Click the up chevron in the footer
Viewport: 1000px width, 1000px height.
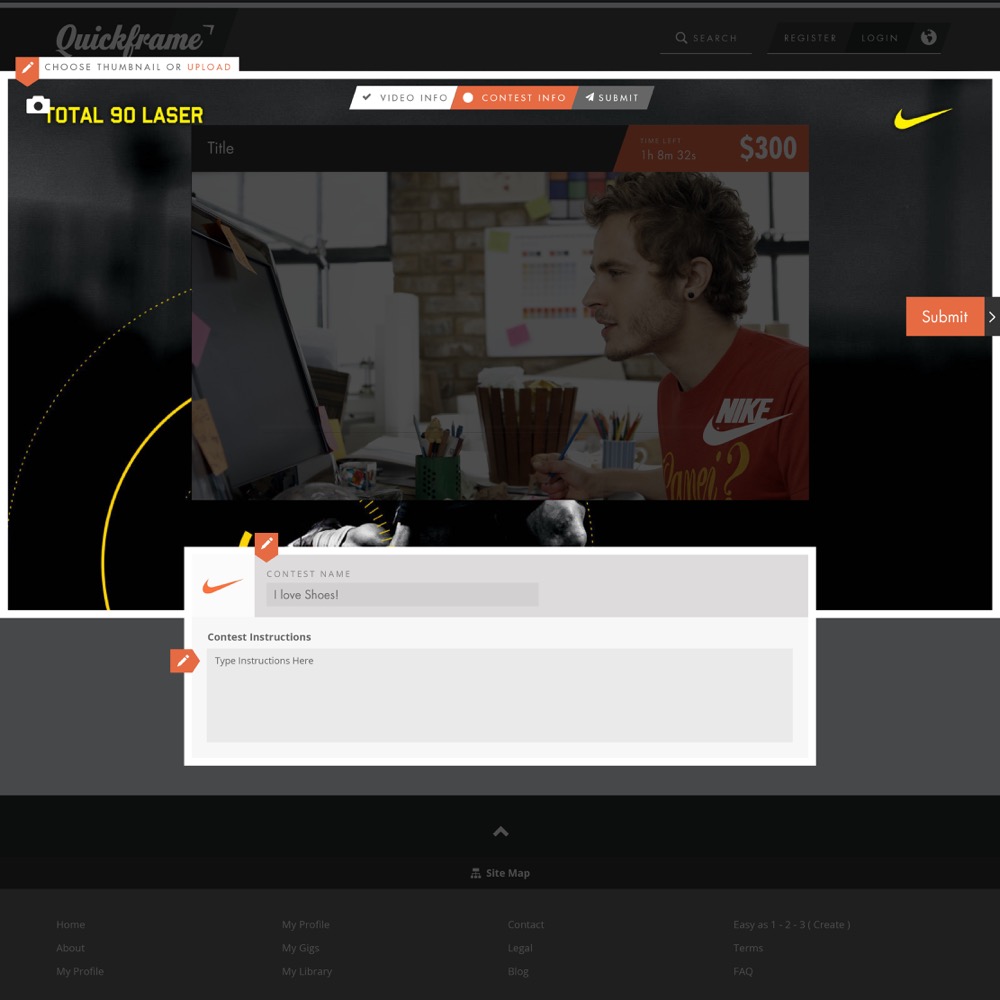[x=501, y=831]
